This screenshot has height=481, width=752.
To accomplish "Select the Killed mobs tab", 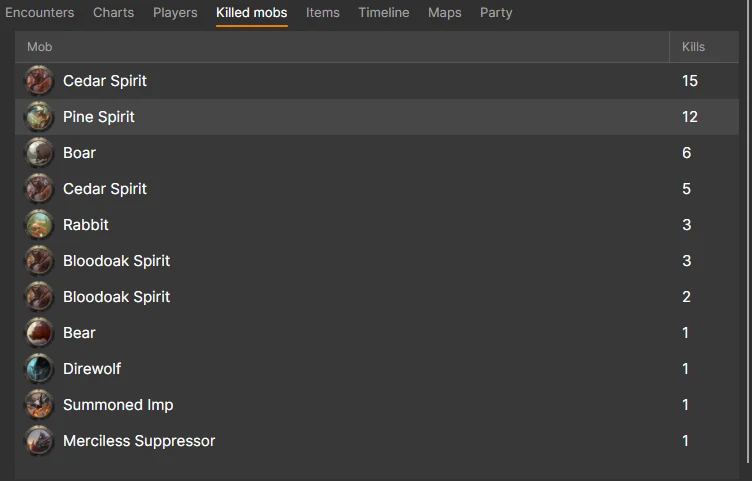I will click(x=251, y=12).
